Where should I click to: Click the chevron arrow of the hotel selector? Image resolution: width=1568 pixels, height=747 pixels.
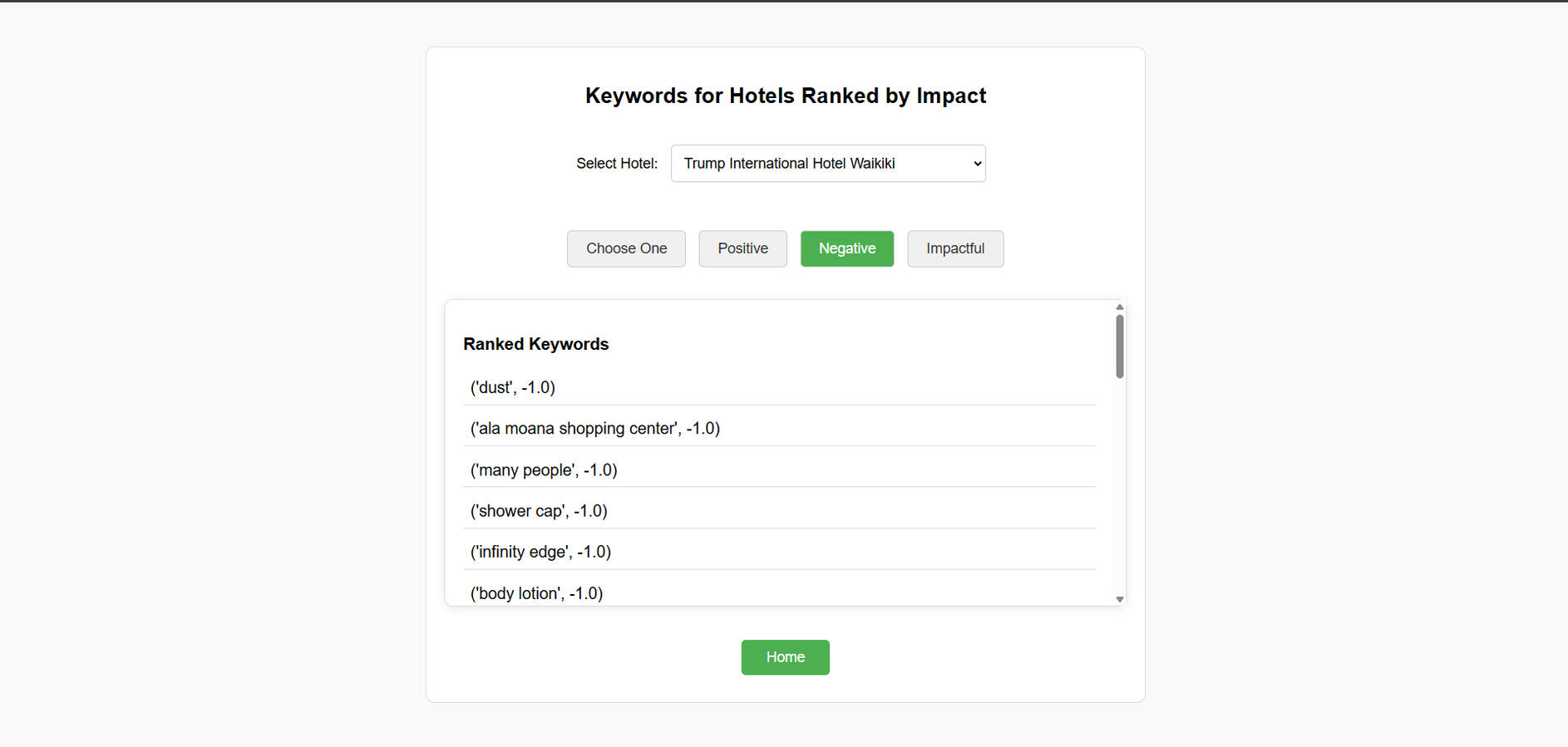click(x=977, y=164)
